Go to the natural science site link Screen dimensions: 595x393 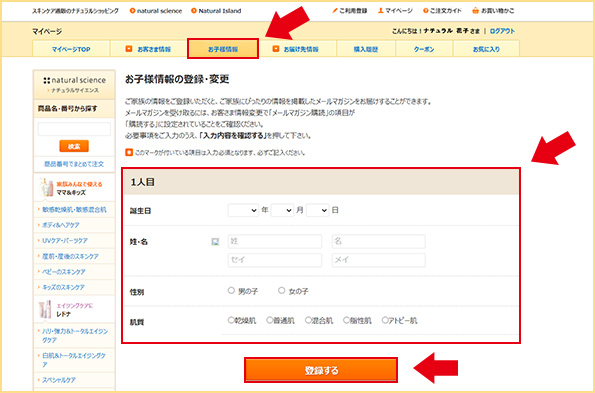point(156,11)
